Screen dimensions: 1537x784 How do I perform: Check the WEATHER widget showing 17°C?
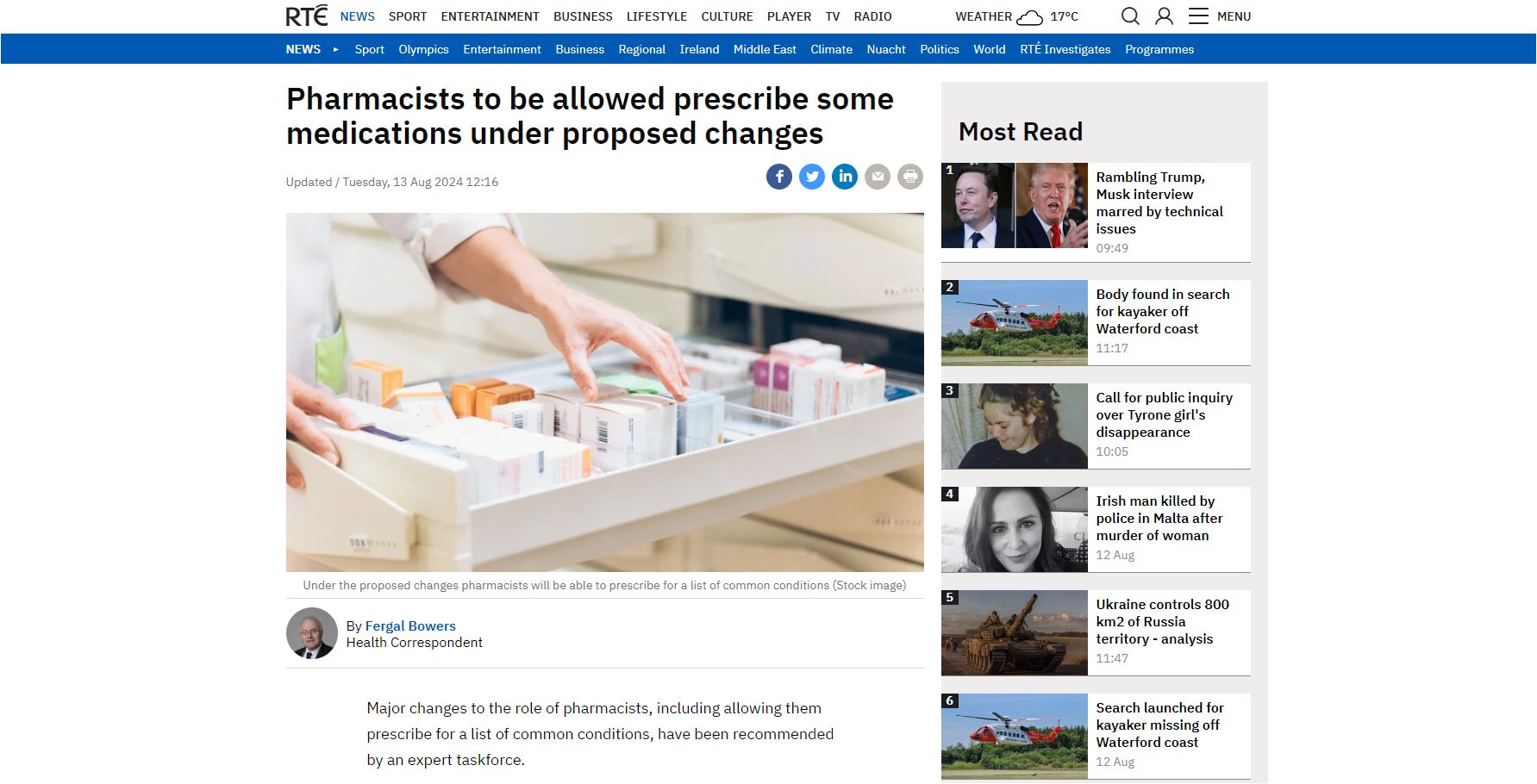point(1016,16)
